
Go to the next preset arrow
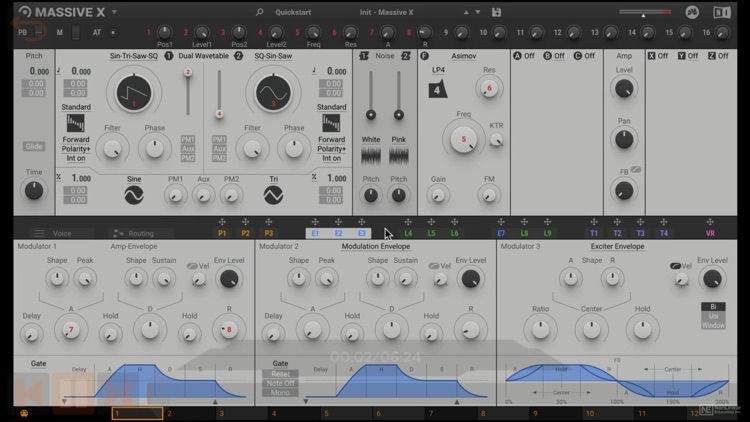(x=478, y=12)
